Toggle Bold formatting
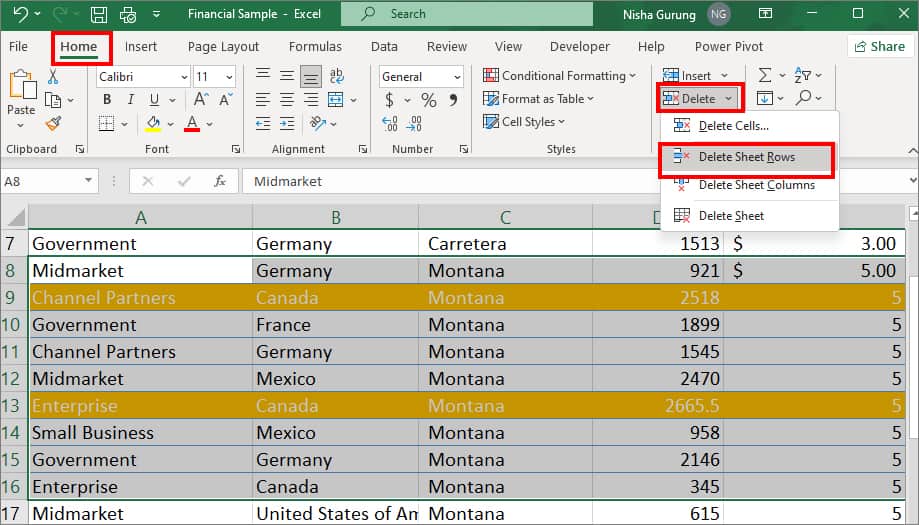This screenshot has width=919, height=525. pyautogui.click(x=107, y=100)
